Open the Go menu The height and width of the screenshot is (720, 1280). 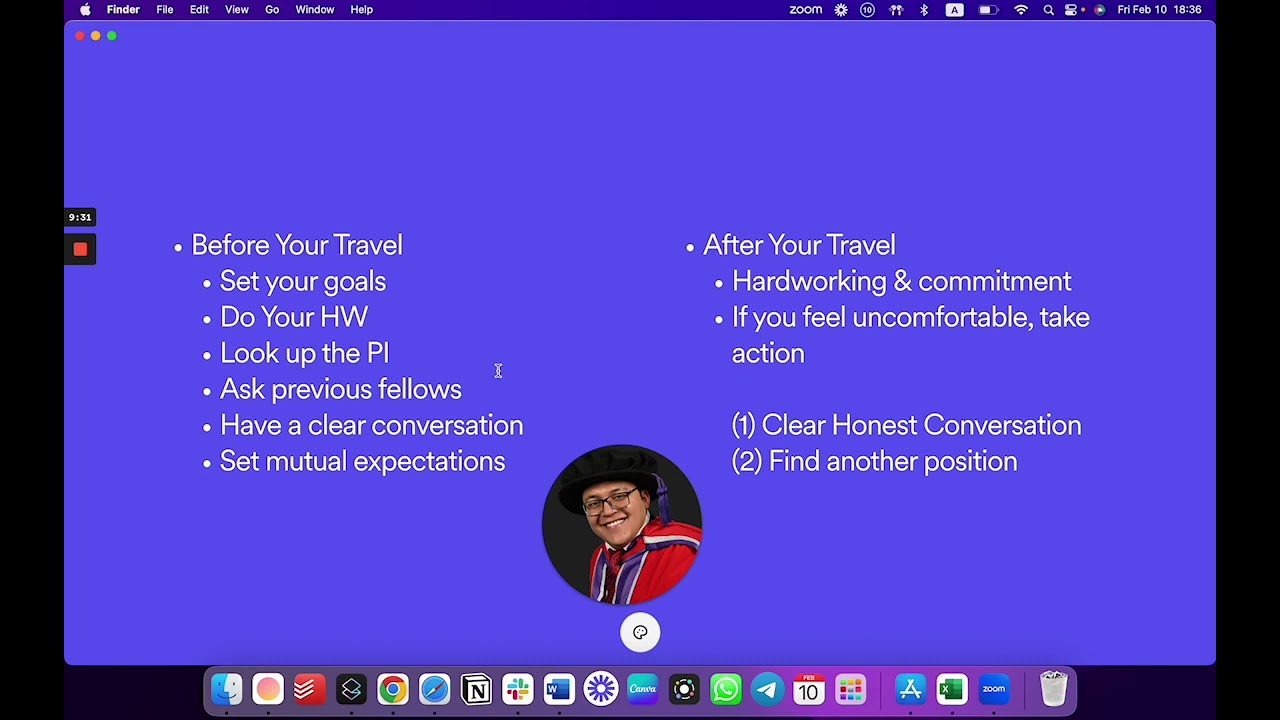(x=272, y=10)
